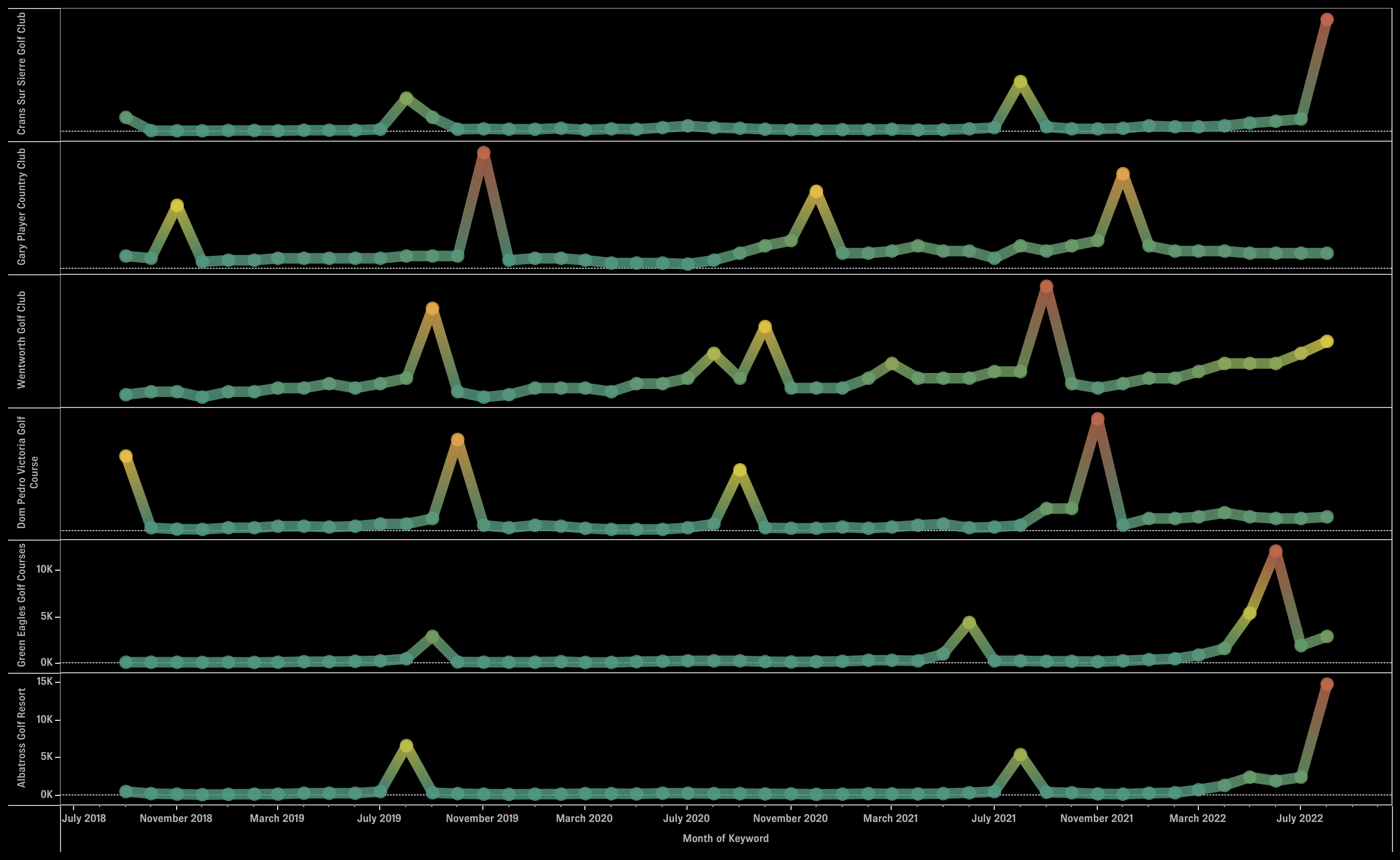
Task: Click the 'November 2018' axis label
Action: click(x=176, y=818)
